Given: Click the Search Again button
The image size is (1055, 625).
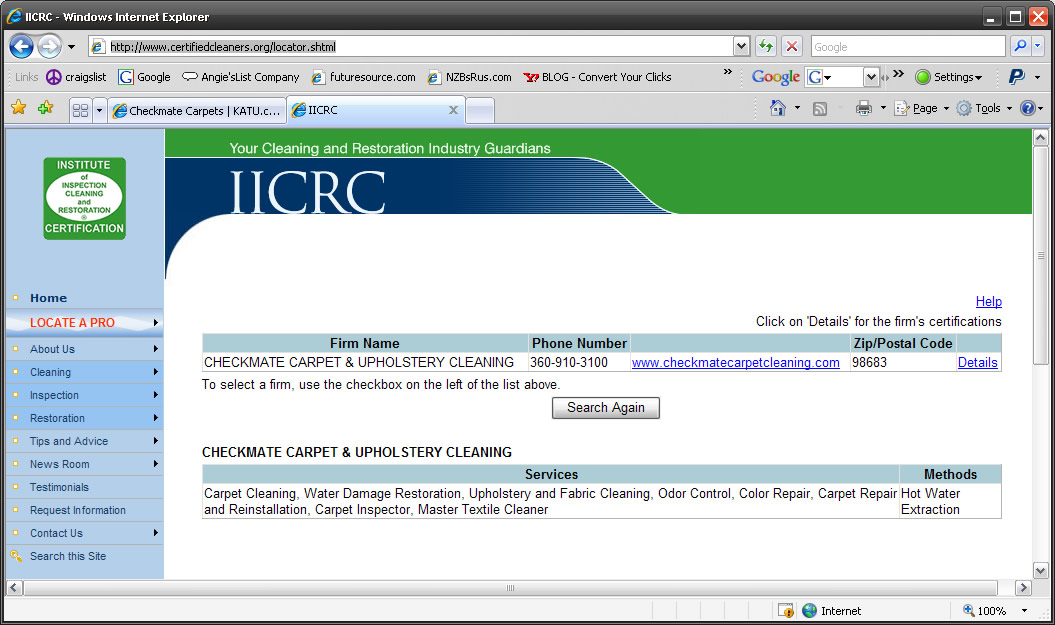Looking at the screenshot, I should point(605,407).
